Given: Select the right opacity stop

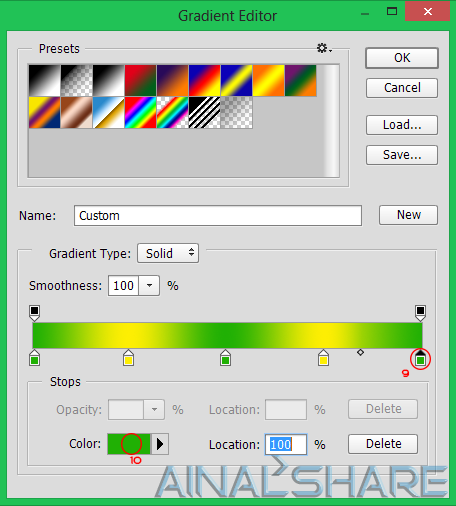Looking at the screenshot, I should (x=420, y=313).
